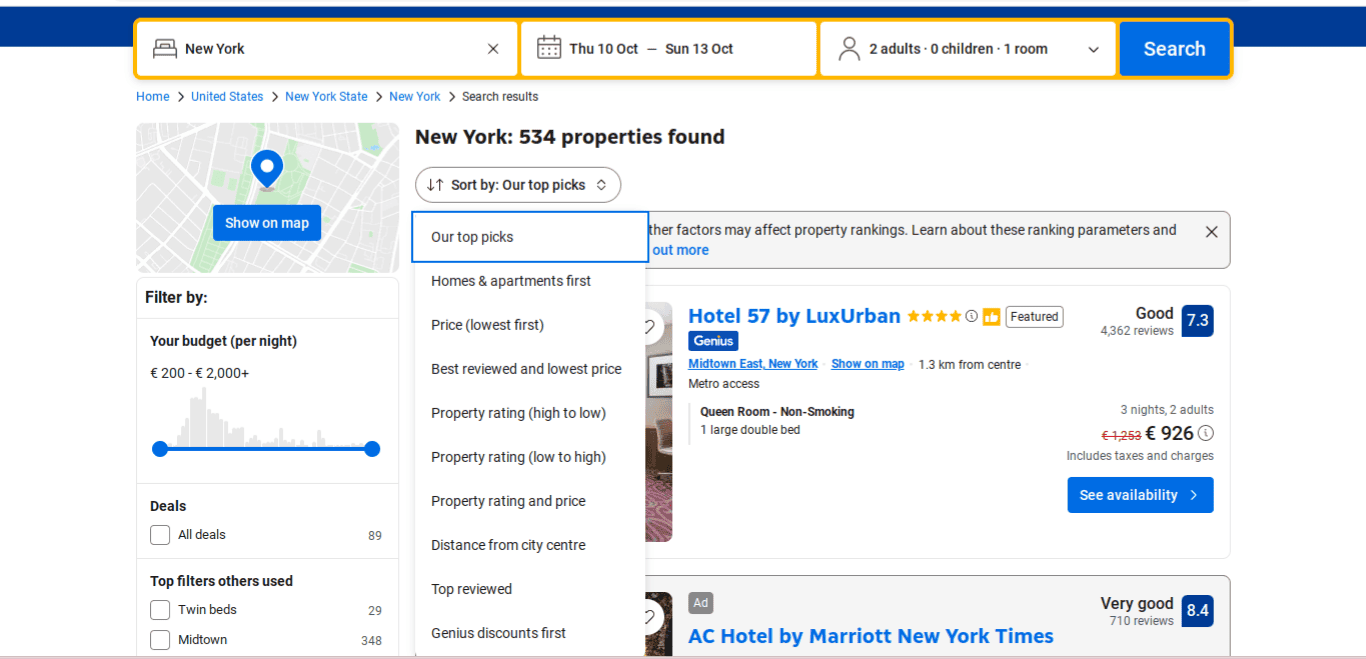This screenshot has width=1366, height=659.
Task: Dismiss the ranking info banner
Action: click(x=1211, y=232)
